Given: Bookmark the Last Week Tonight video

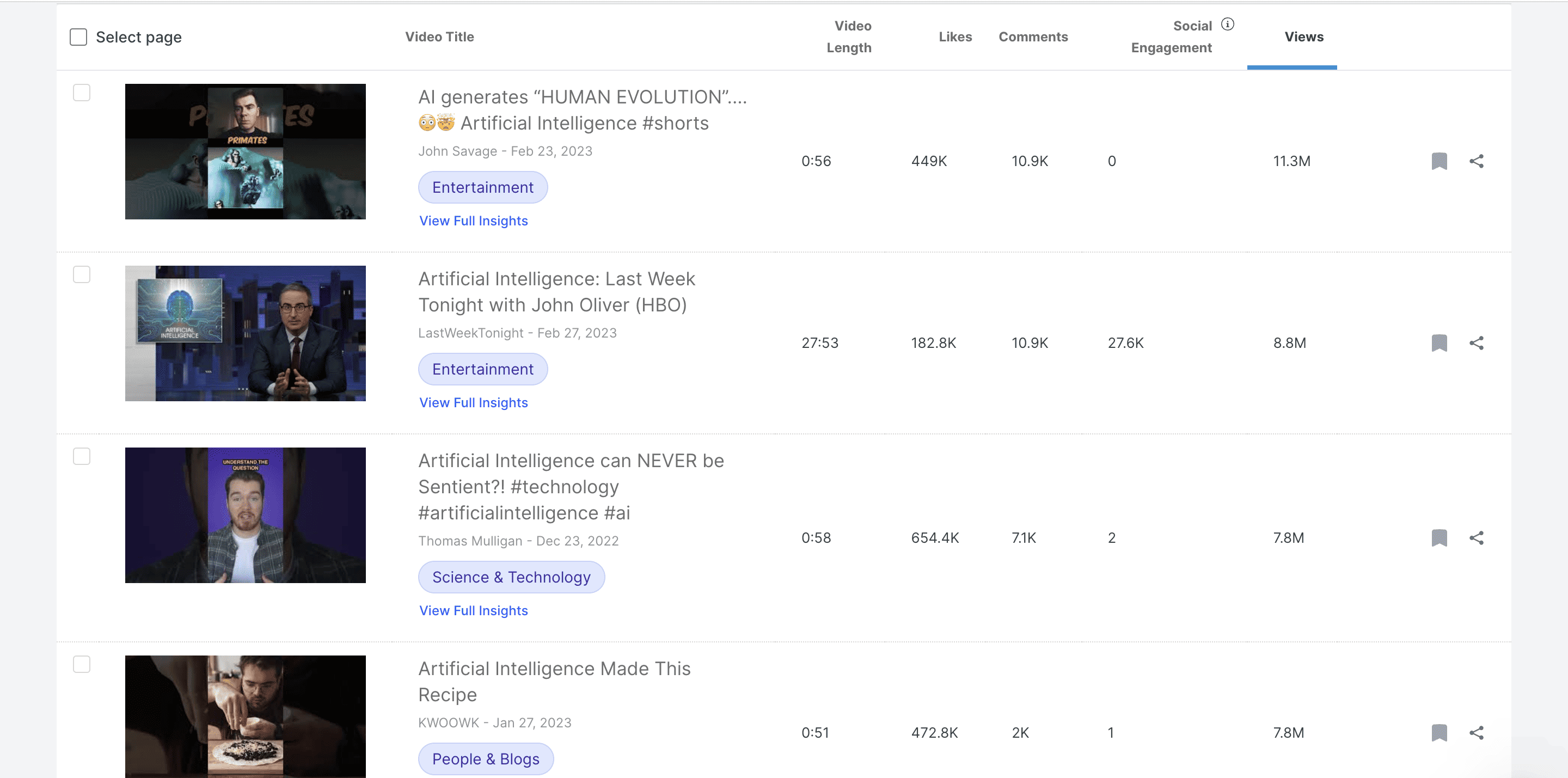Looking at the screenshot, I should tap(1439, 343).
